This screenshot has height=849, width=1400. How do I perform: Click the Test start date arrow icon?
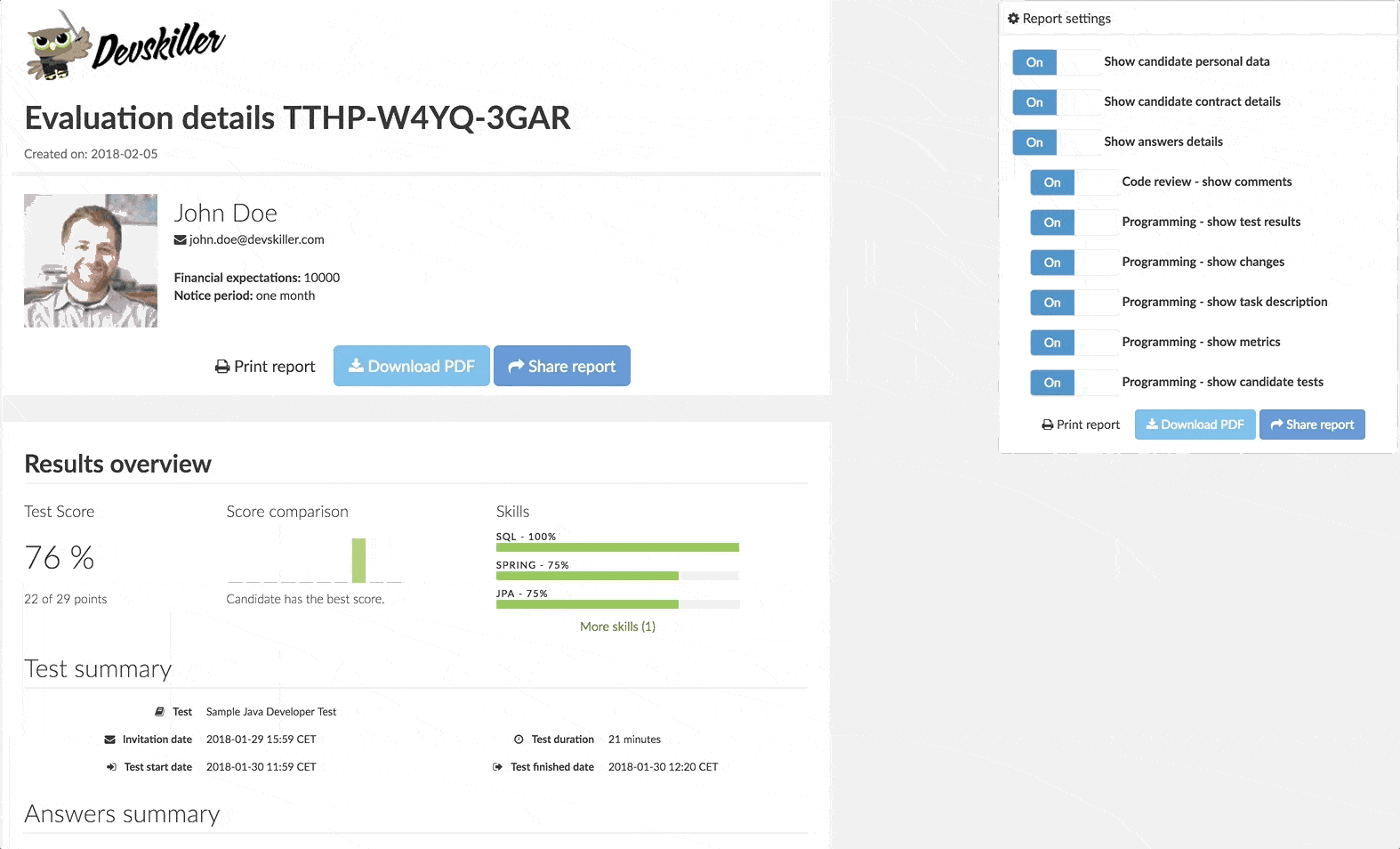(111, 767)
